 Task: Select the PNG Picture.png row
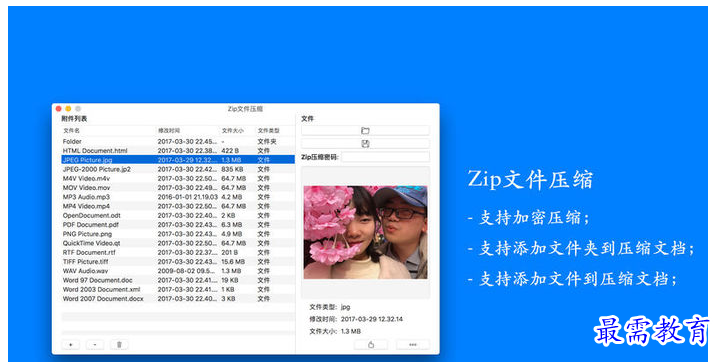pos(178,234)
